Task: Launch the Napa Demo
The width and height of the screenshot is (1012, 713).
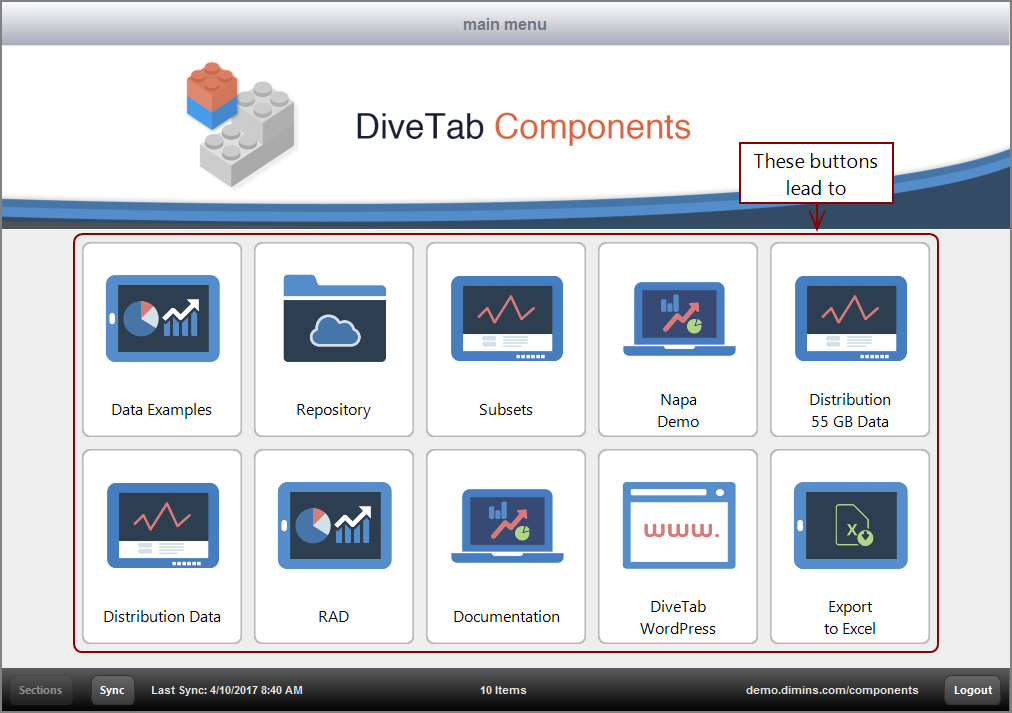Action: pos(677,338)
